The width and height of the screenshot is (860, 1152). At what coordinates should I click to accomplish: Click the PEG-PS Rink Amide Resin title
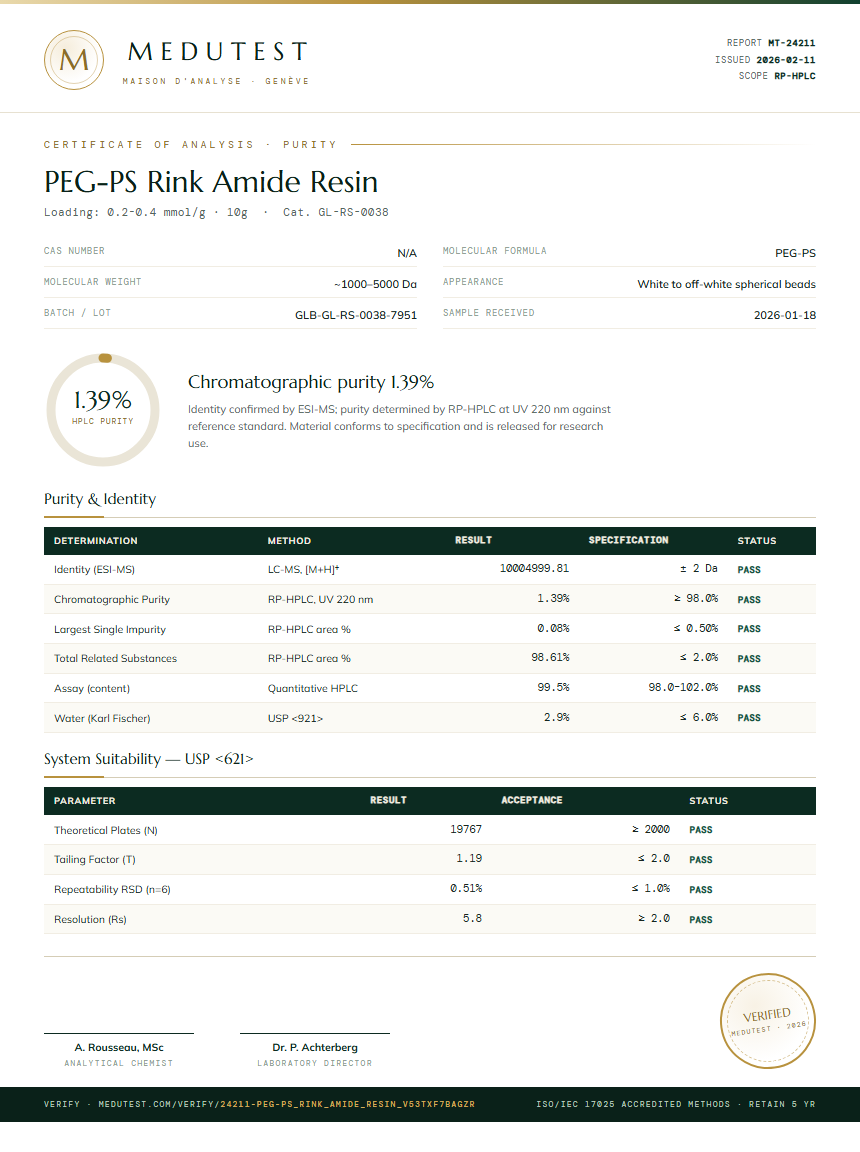point(211,181)
